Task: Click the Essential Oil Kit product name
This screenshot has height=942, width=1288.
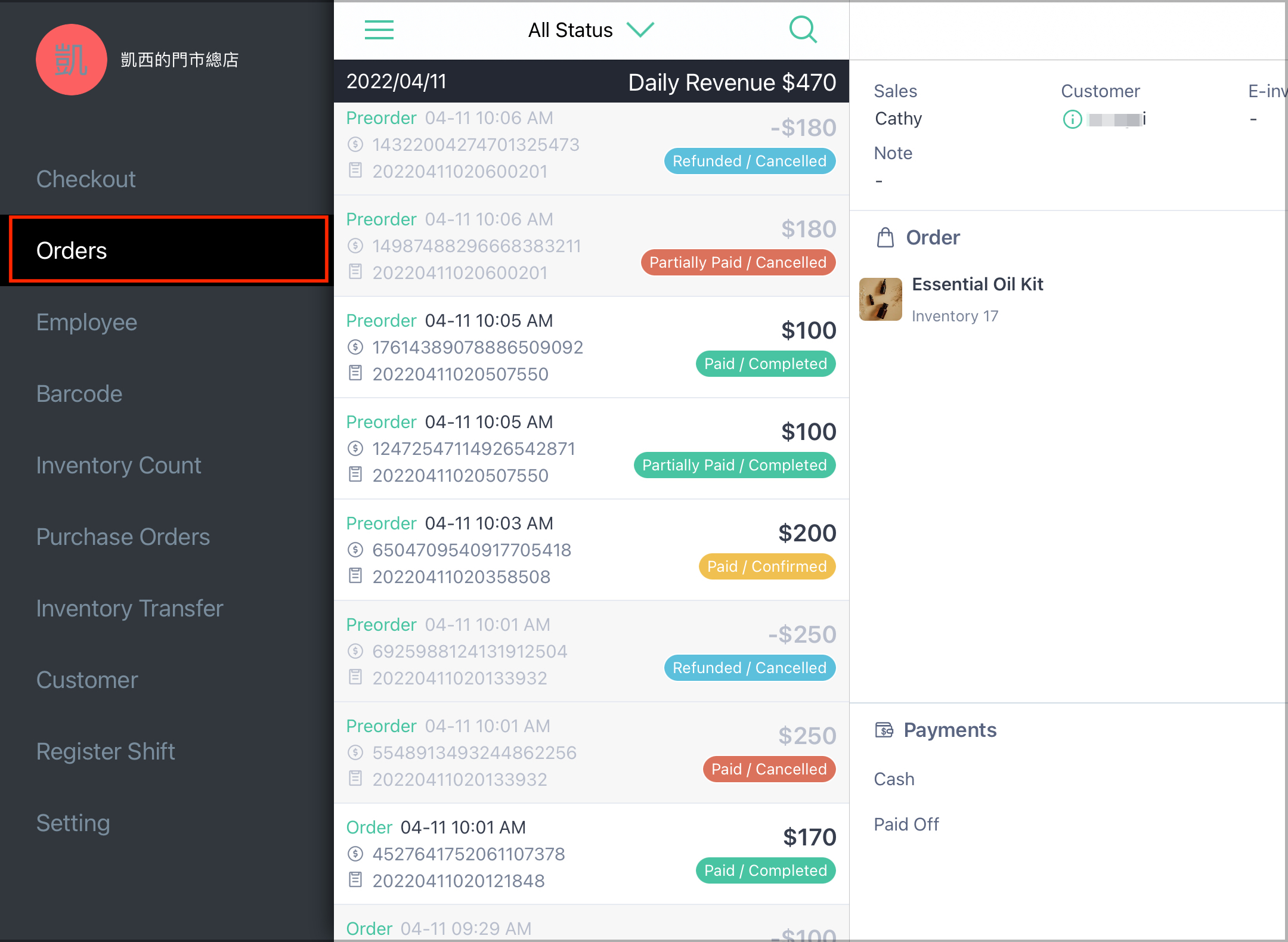Action: click(x=977, y=284)
